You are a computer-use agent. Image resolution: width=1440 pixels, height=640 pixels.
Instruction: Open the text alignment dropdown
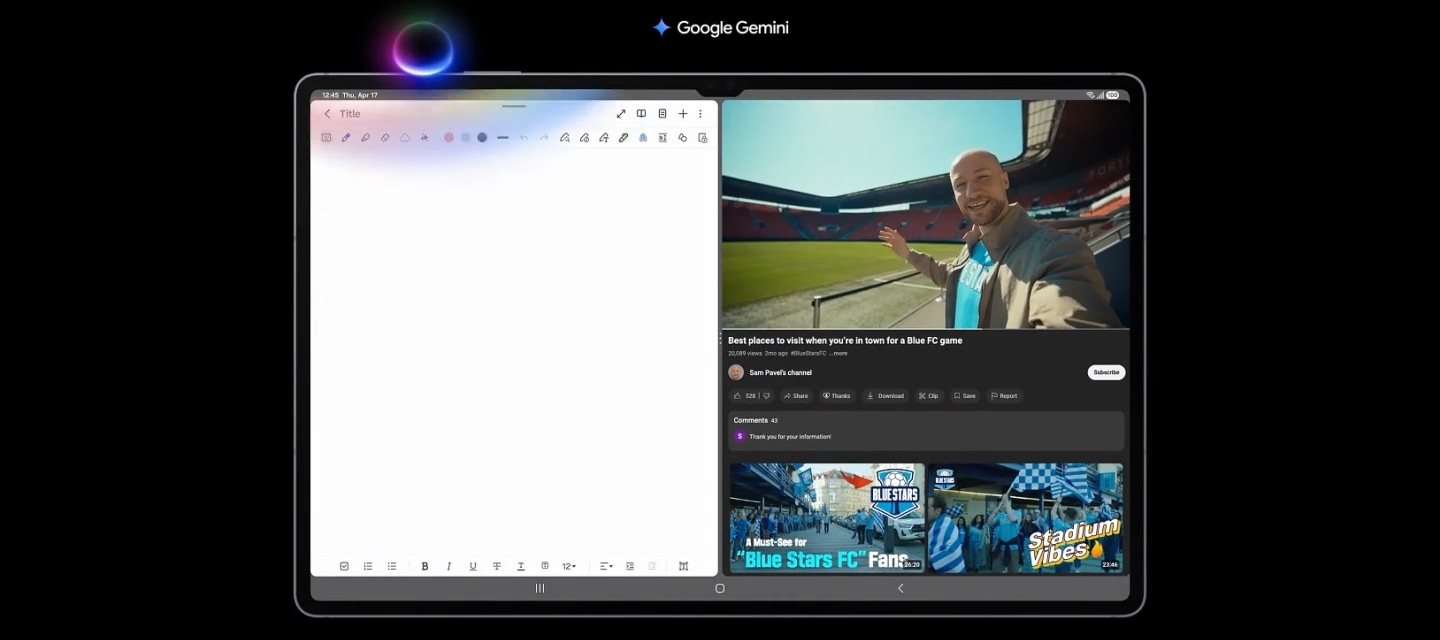(606, 566)
